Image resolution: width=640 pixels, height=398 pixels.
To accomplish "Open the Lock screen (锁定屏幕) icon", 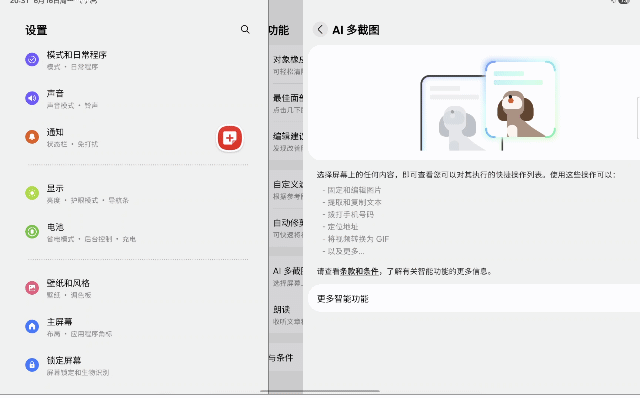I will (x=32, y=365).
